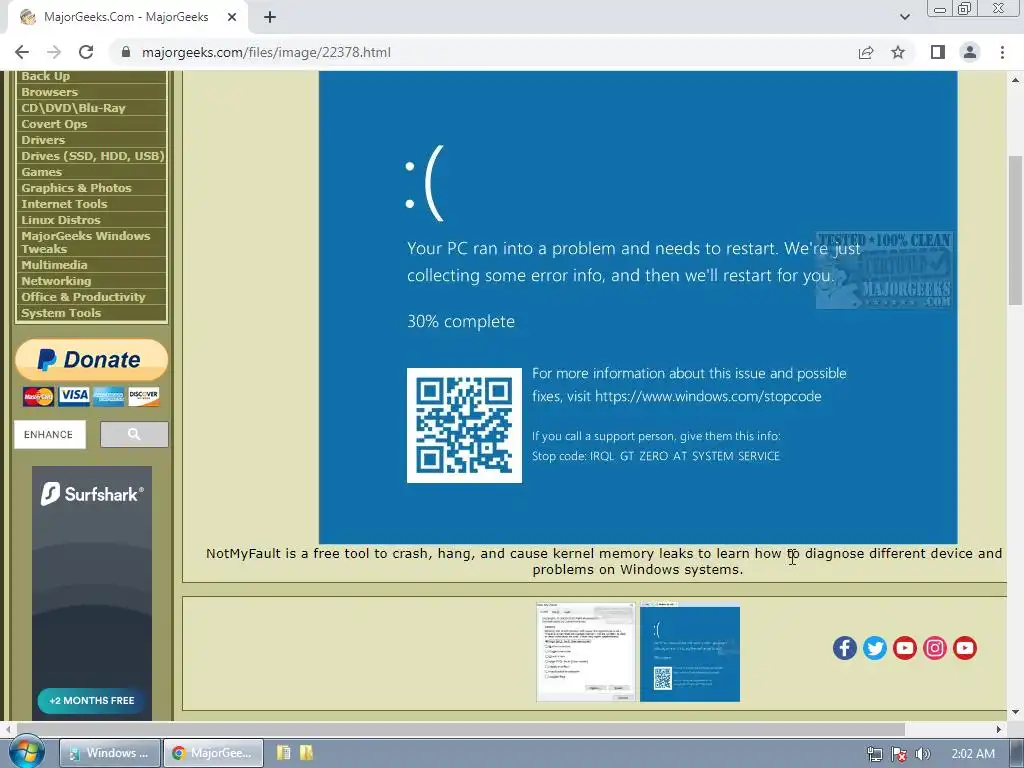The image size is (1024, 768).
Task: Switch to the Windows taskbar button
Action: (110, 753)
